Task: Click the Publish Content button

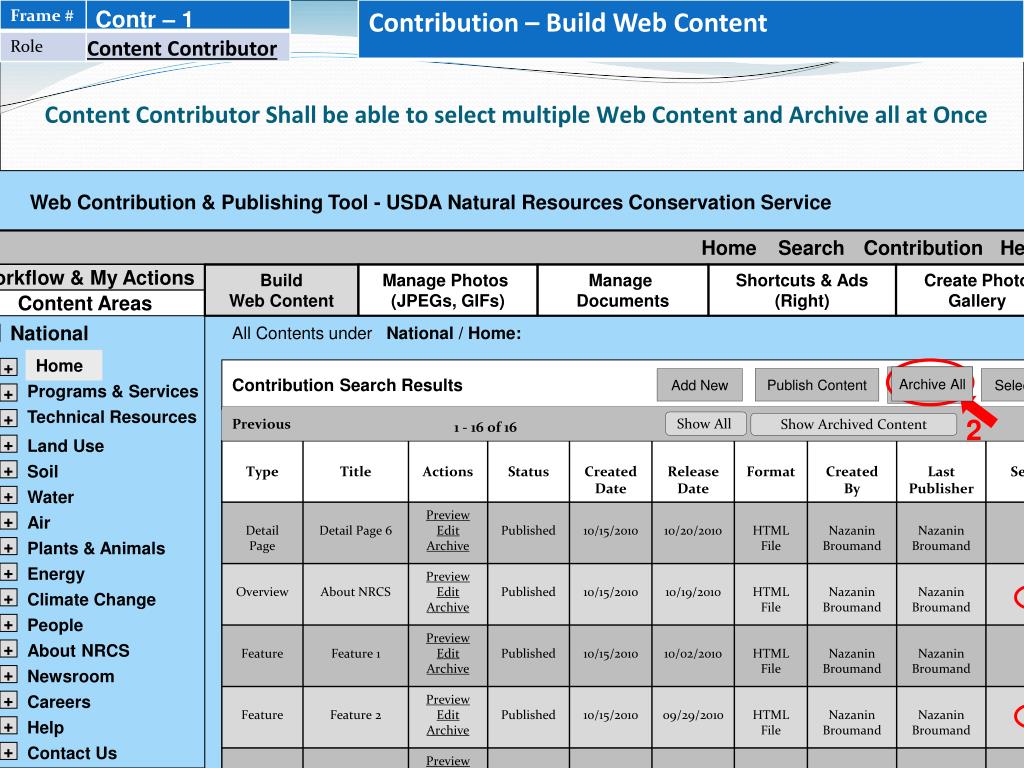Action: click(x=816, y=385)
